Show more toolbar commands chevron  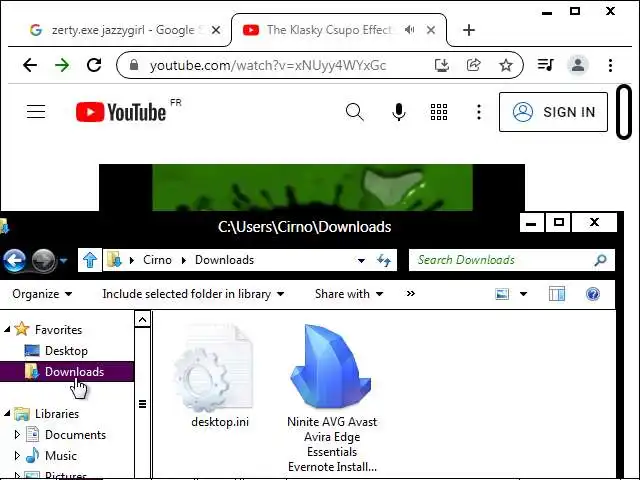pyautogui.click(x=411, y=293)
